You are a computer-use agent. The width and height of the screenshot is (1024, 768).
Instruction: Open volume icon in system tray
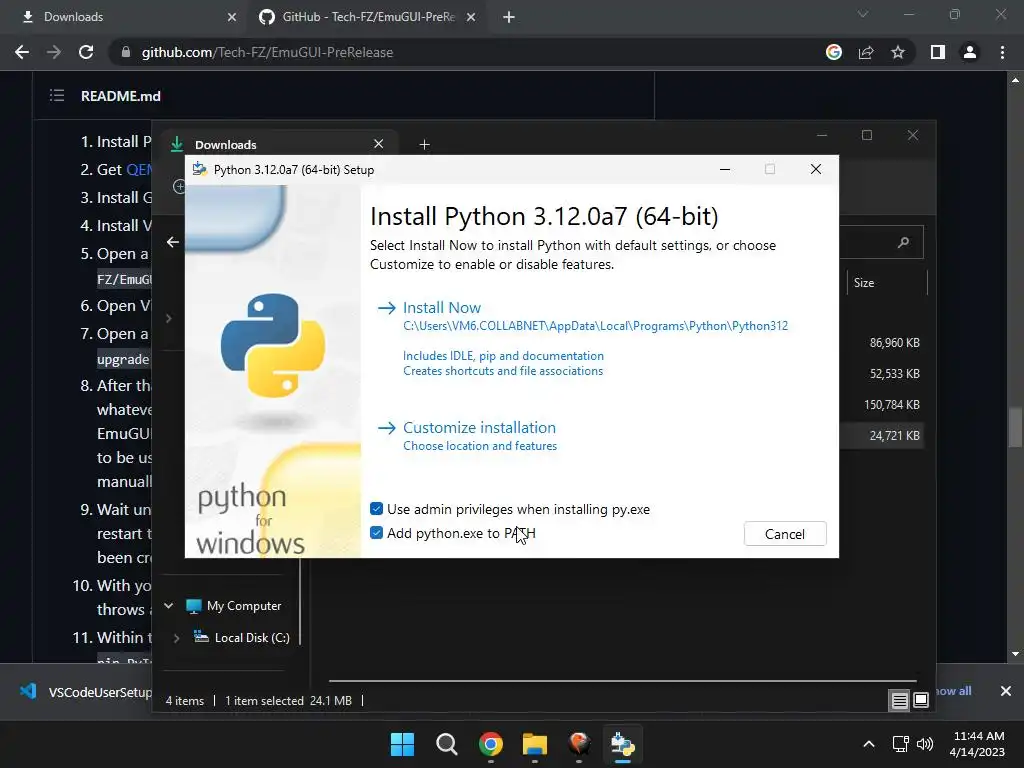pyautogui.click(x=925, y=744)
